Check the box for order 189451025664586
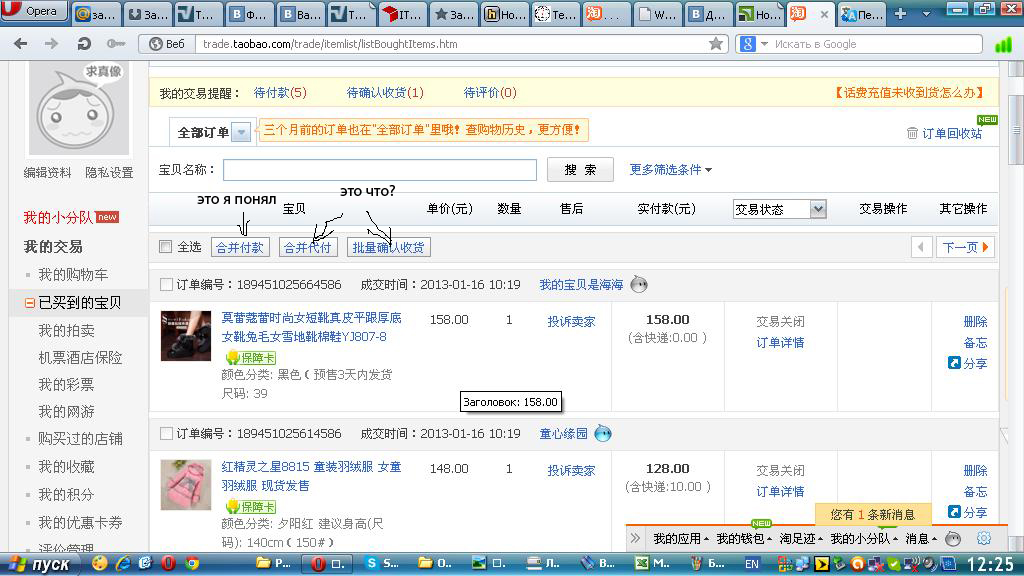The height and width of the screenshot is (576, 1024). (x=167, y=285)
